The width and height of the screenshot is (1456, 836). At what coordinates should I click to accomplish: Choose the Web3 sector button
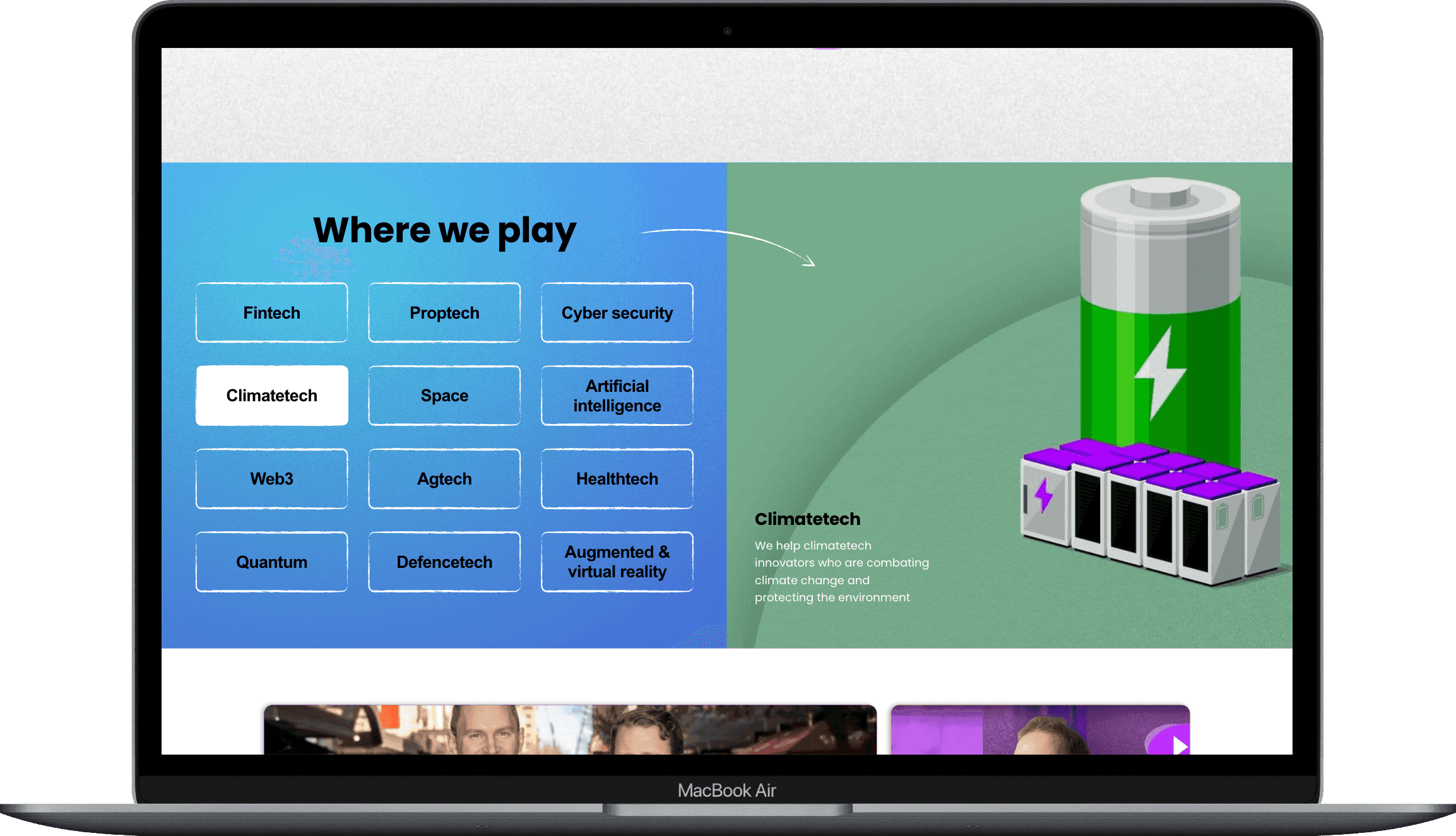(x=271, y=479)
